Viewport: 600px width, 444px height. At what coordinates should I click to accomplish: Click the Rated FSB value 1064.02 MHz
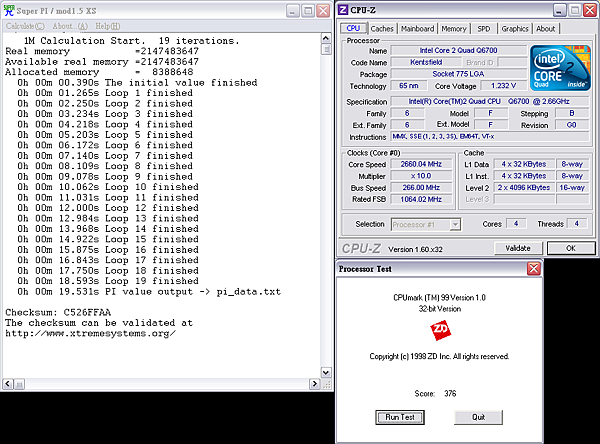(421, 199)
